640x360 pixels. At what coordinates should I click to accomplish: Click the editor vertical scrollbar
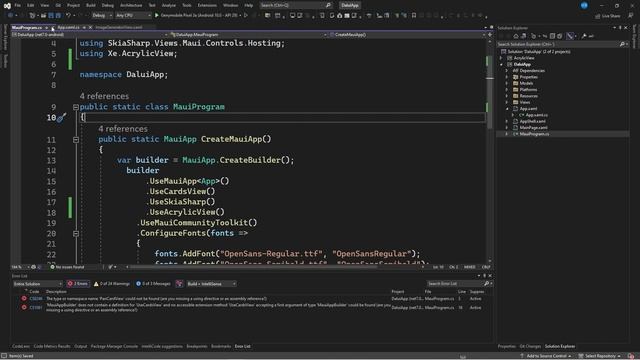[x=489, y=151]
